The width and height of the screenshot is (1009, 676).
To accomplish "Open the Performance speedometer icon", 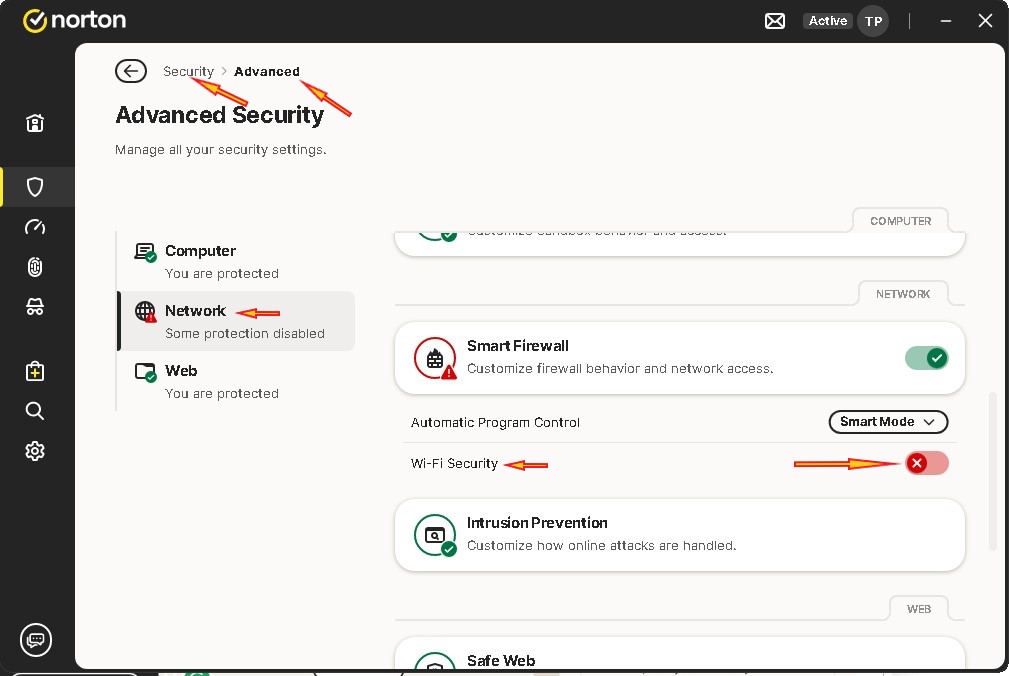I will [x=35, y=227].
